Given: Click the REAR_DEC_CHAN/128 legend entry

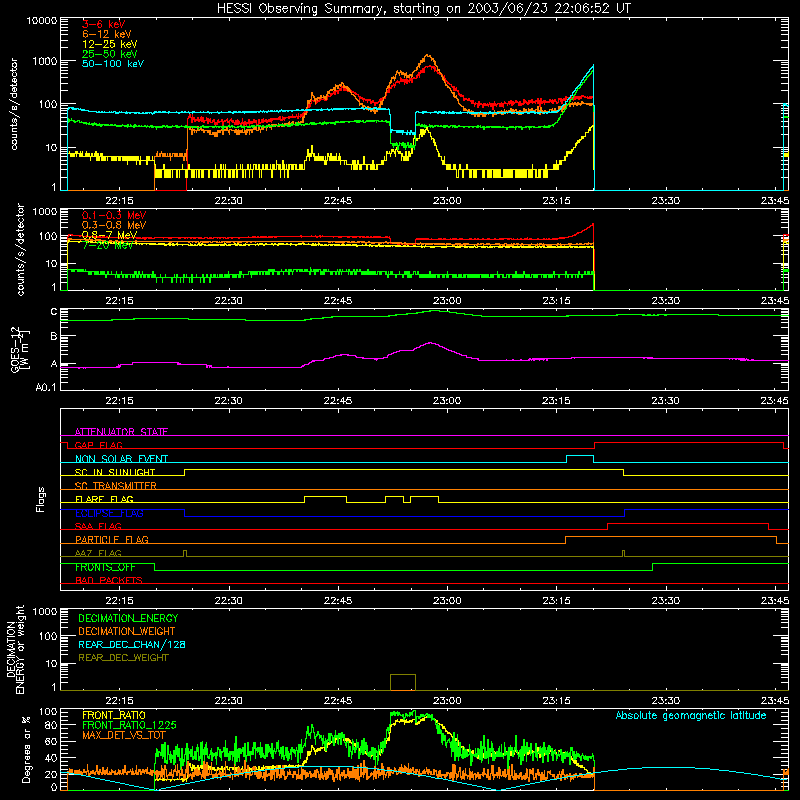Looking at the screenshot, I should (132, 644).
